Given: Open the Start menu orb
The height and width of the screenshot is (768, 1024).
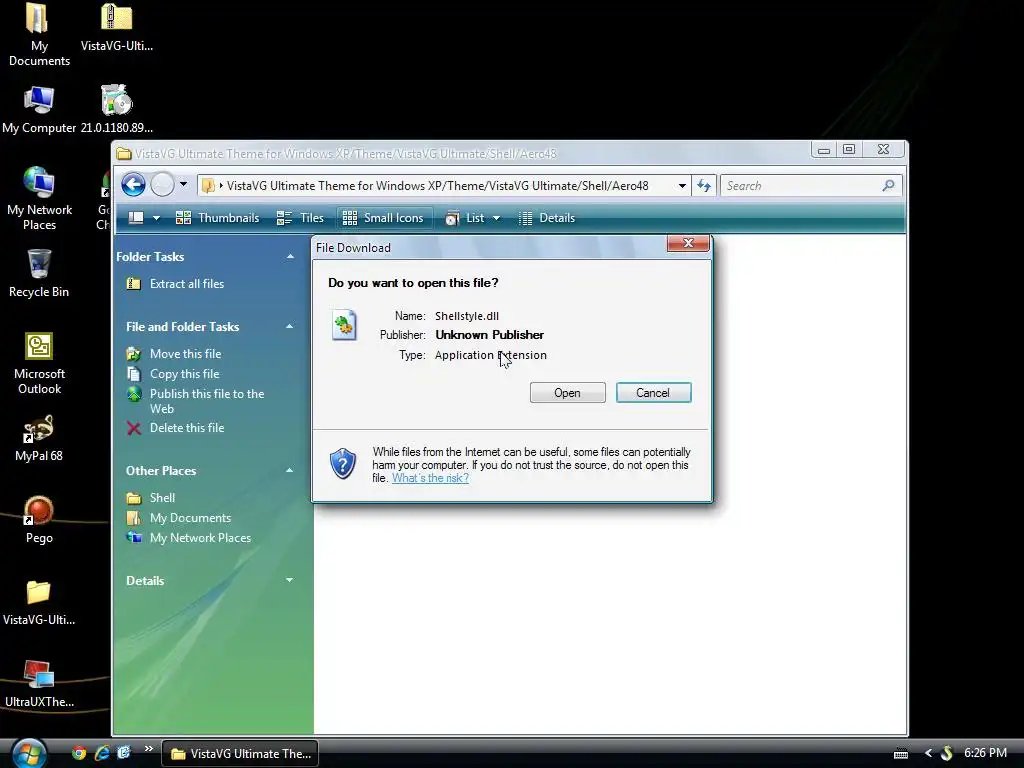Looking at the screenshot, I should coord(29,753).
